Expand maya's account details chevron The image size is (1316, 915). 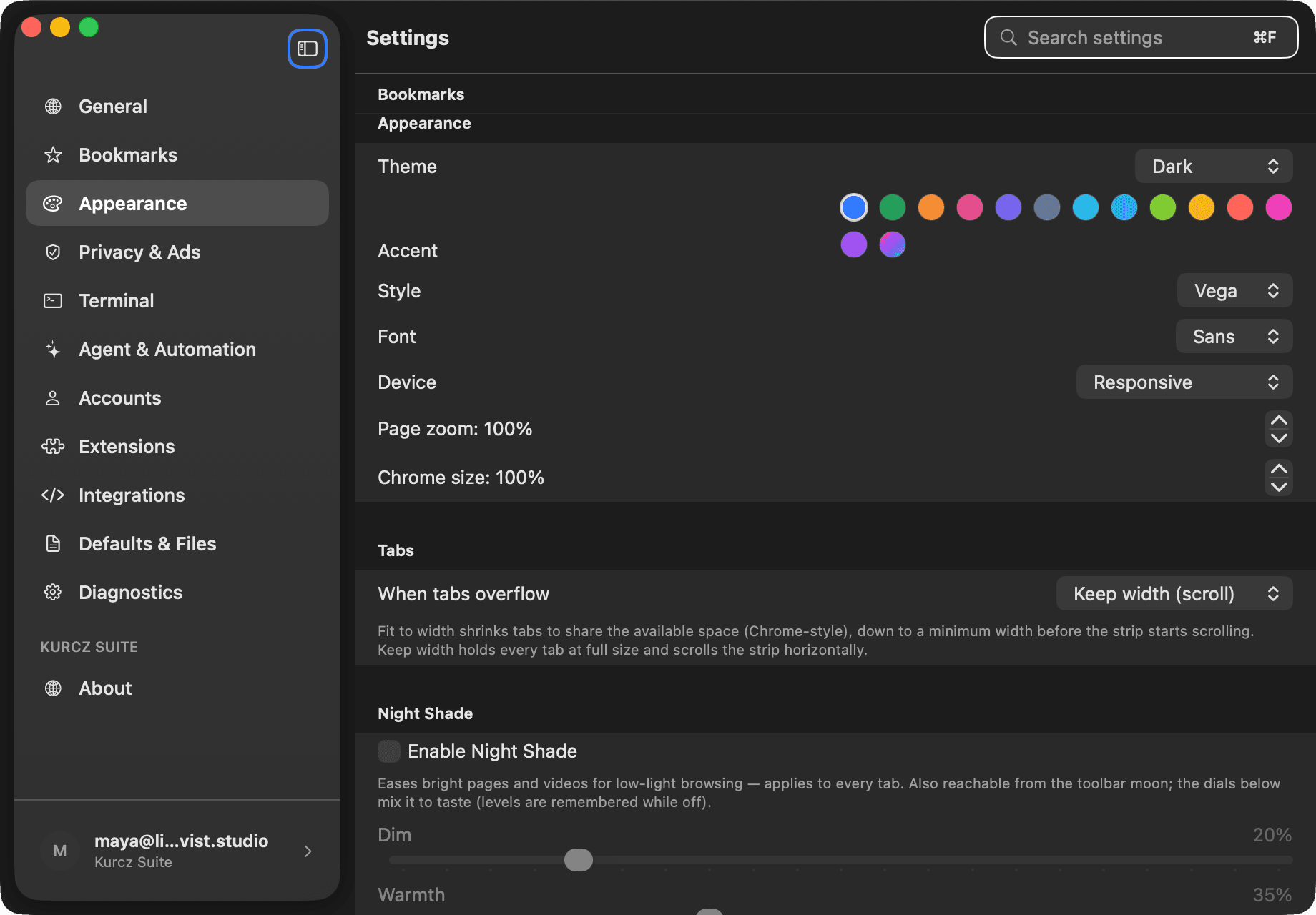(x=308, y=851)
